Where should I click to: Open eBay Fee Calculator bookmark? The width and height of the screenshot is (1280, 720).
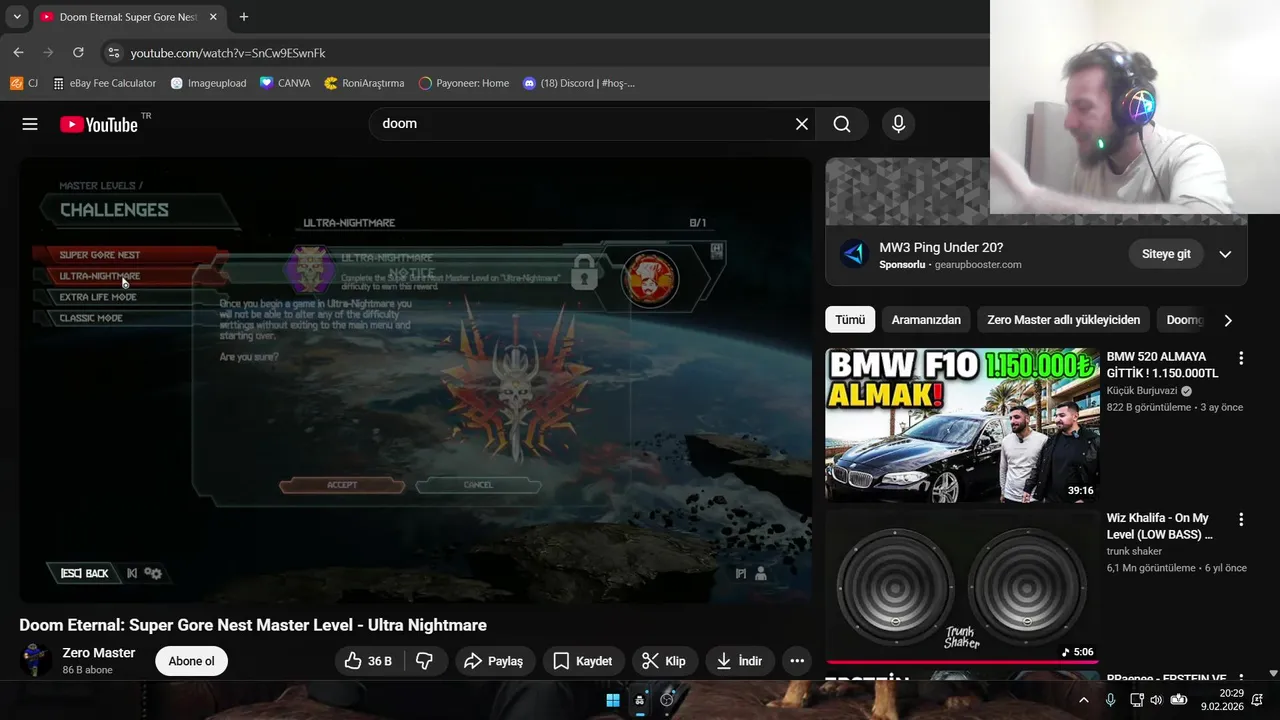pyautogui.click(x=105, y=83)
